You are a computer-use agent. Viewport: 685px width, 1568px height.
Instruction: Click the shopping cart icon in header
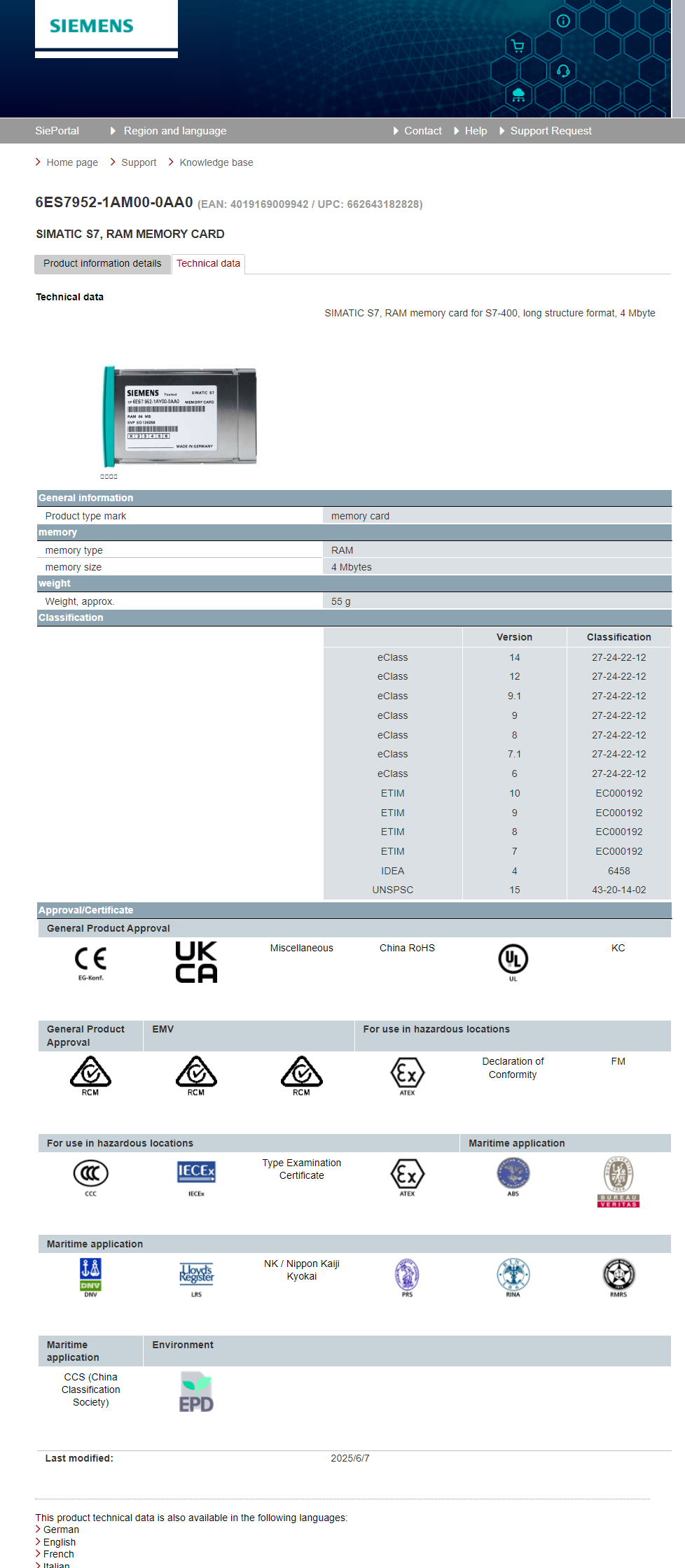pyautogui.click(x=518, y=46)
